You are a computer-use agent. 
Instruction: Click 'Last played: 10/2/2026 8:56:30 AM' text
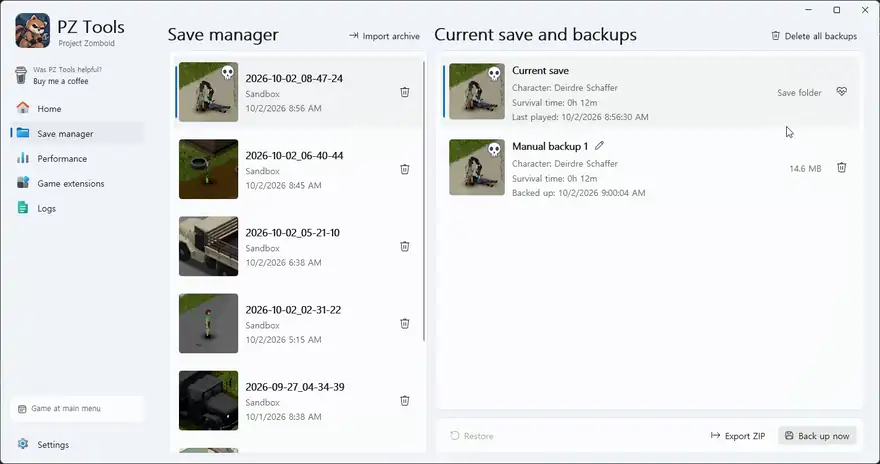tap(580, 117)
